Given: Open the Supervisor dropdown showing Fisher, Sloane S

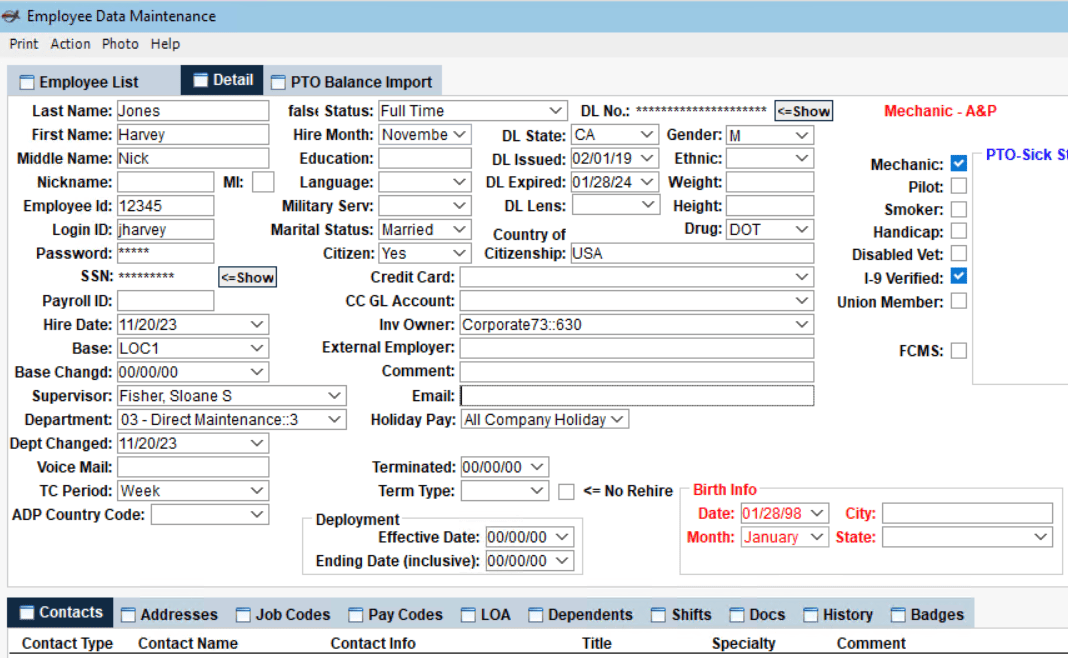Looking at the screenshot, I should tap(337, 395).
